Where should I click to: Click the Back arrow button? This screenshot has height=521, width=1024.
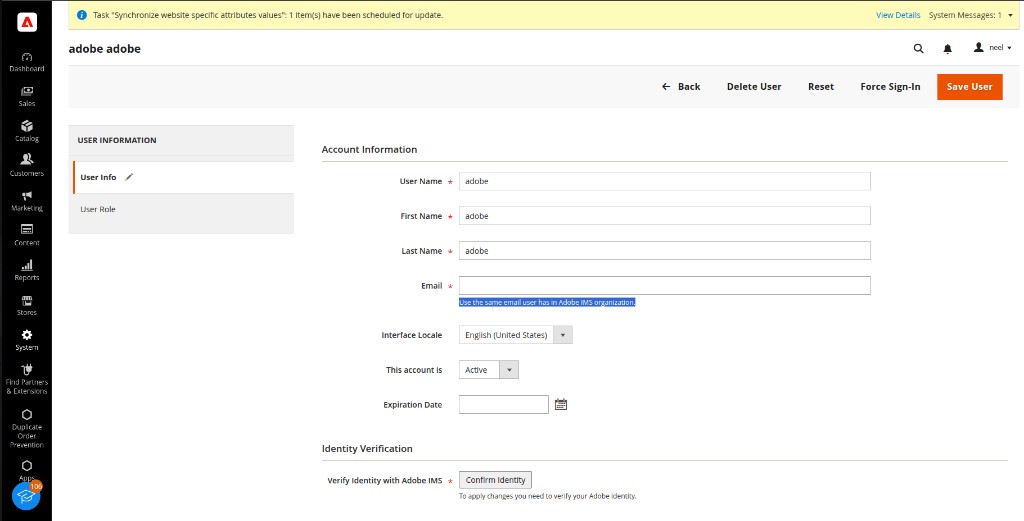(x=680, y=87)
